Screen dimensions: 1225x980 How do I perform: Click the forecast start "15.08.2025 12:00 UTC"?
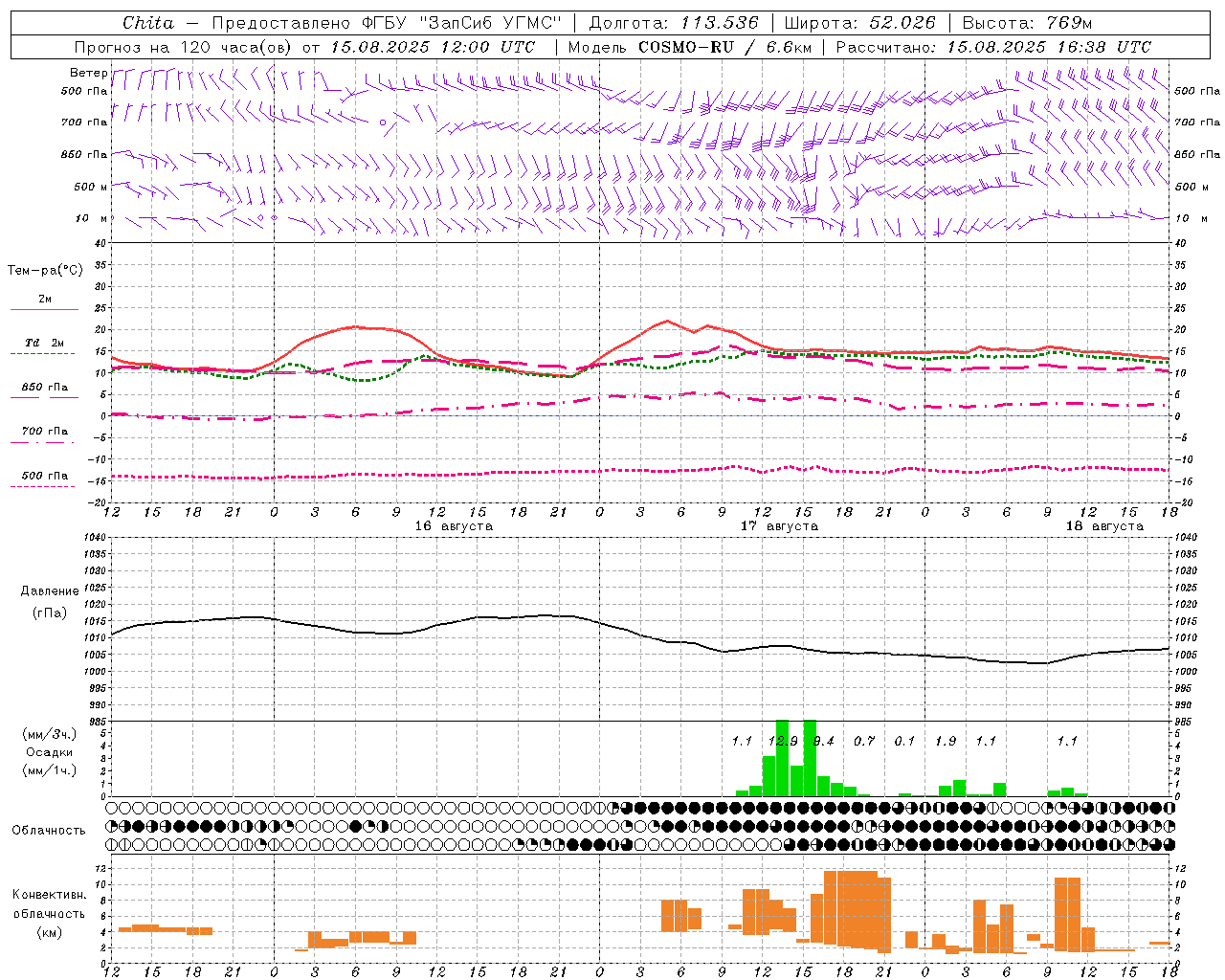tap(434, 47)
